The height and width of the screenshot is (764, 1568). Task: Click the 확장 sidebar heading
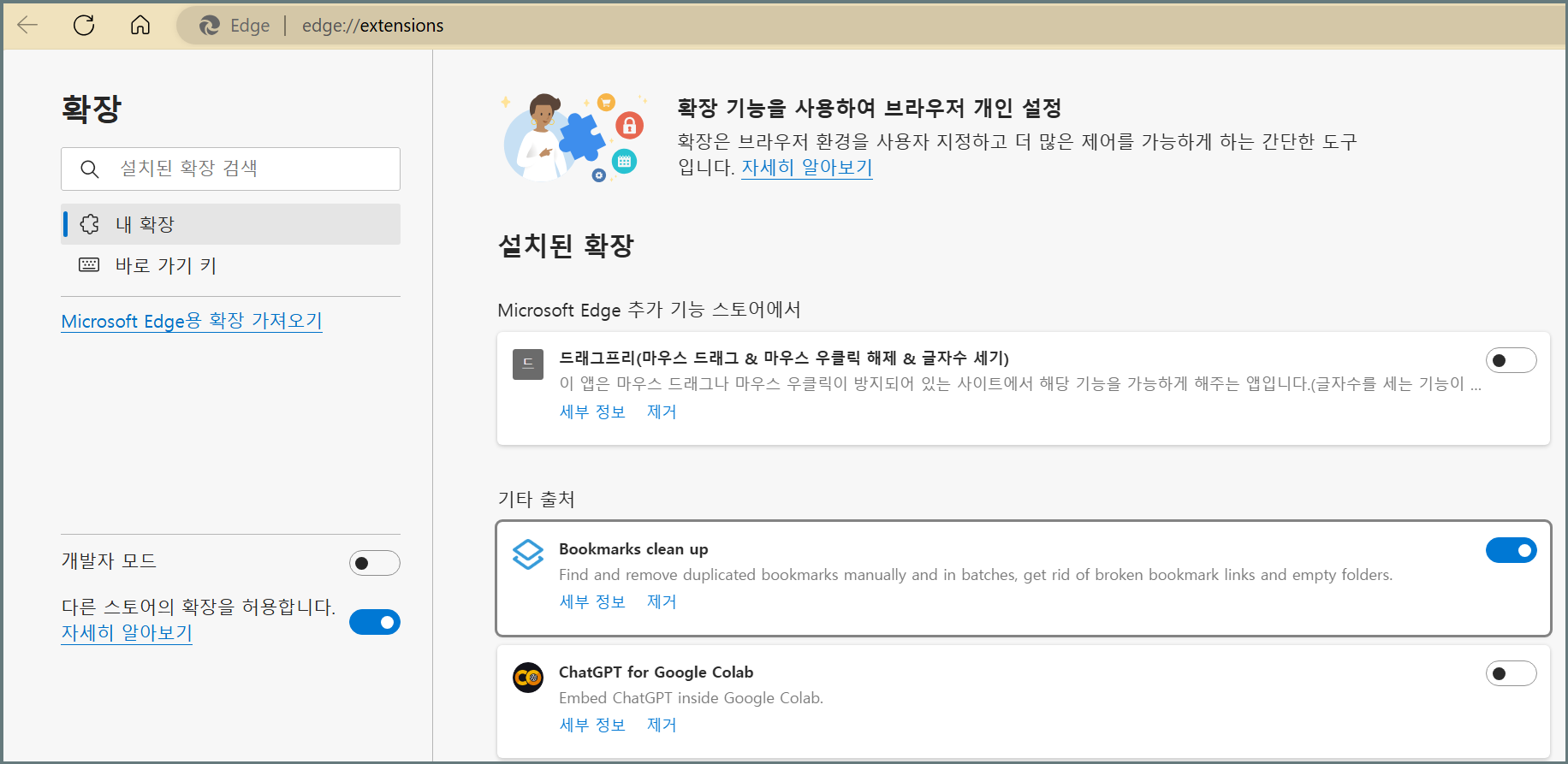point(92,109)
